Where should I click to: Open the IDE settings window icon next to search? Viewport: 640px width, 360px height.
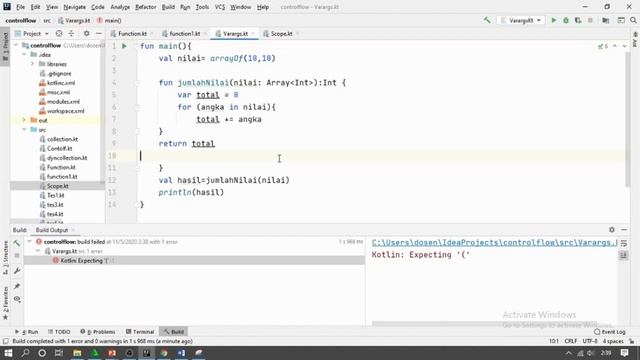[621, 20]
